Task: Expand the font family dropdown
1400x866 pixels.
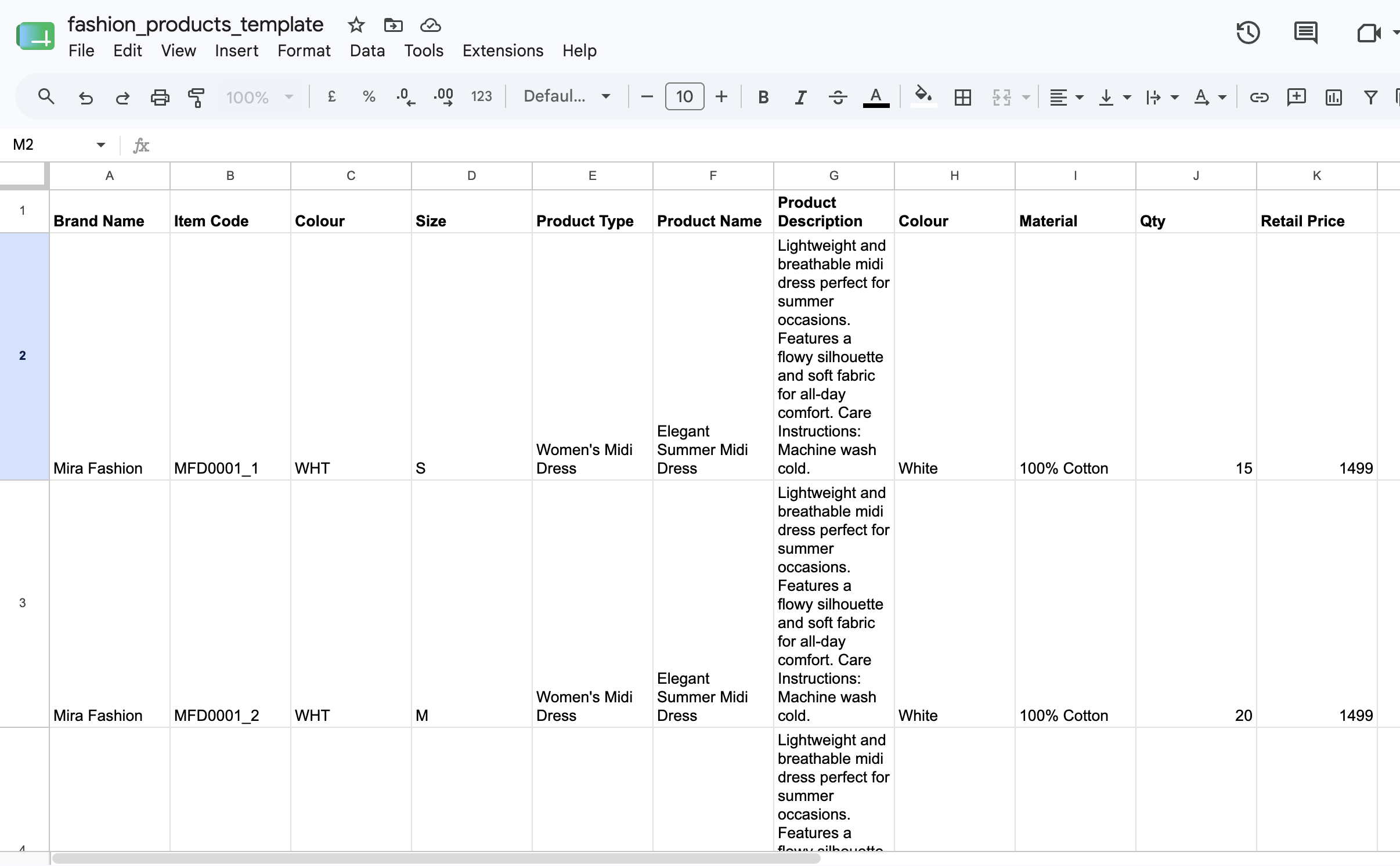Action: click(x=567, y=96)
